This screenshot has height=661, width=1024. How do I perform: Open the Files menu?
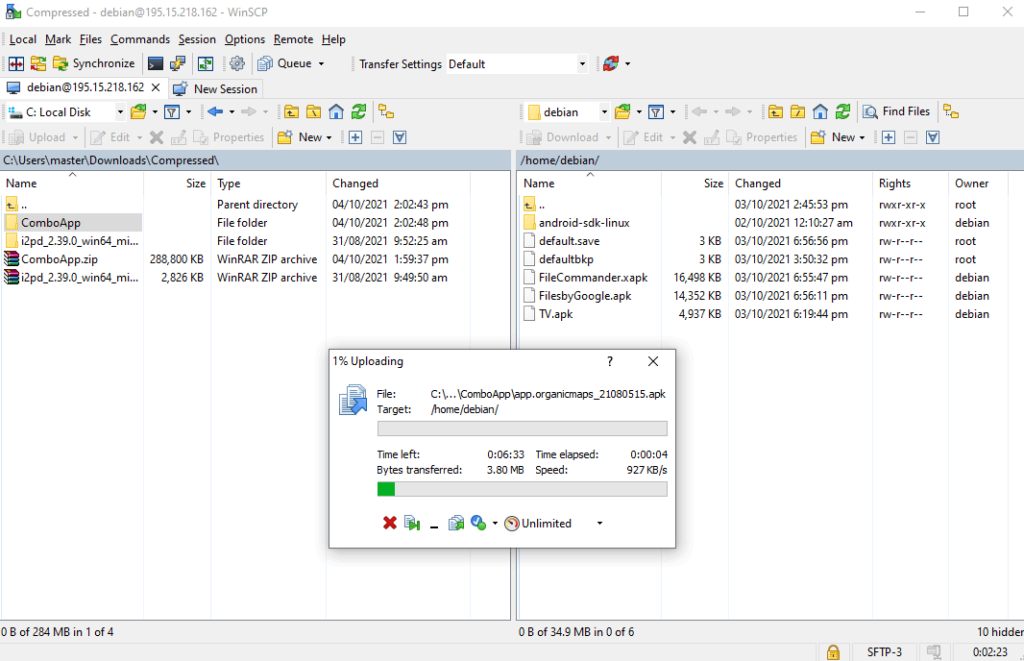[x=91, y=39]
